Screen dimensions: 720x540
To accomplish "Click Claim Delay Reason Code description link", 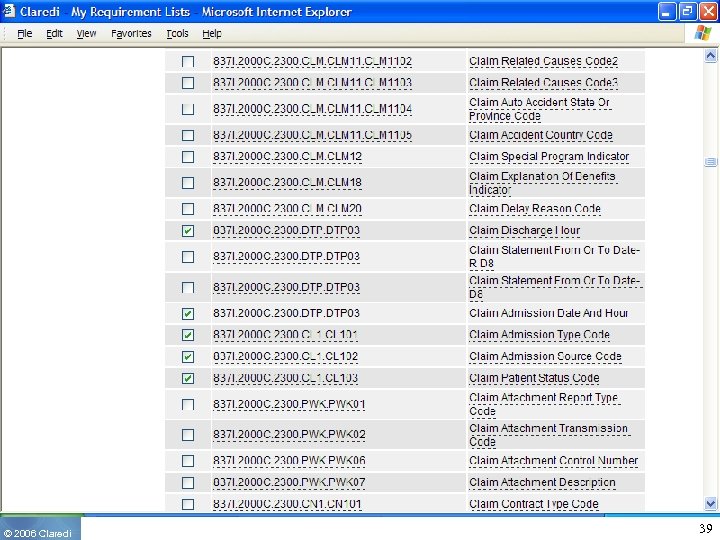I will [535, 209].
